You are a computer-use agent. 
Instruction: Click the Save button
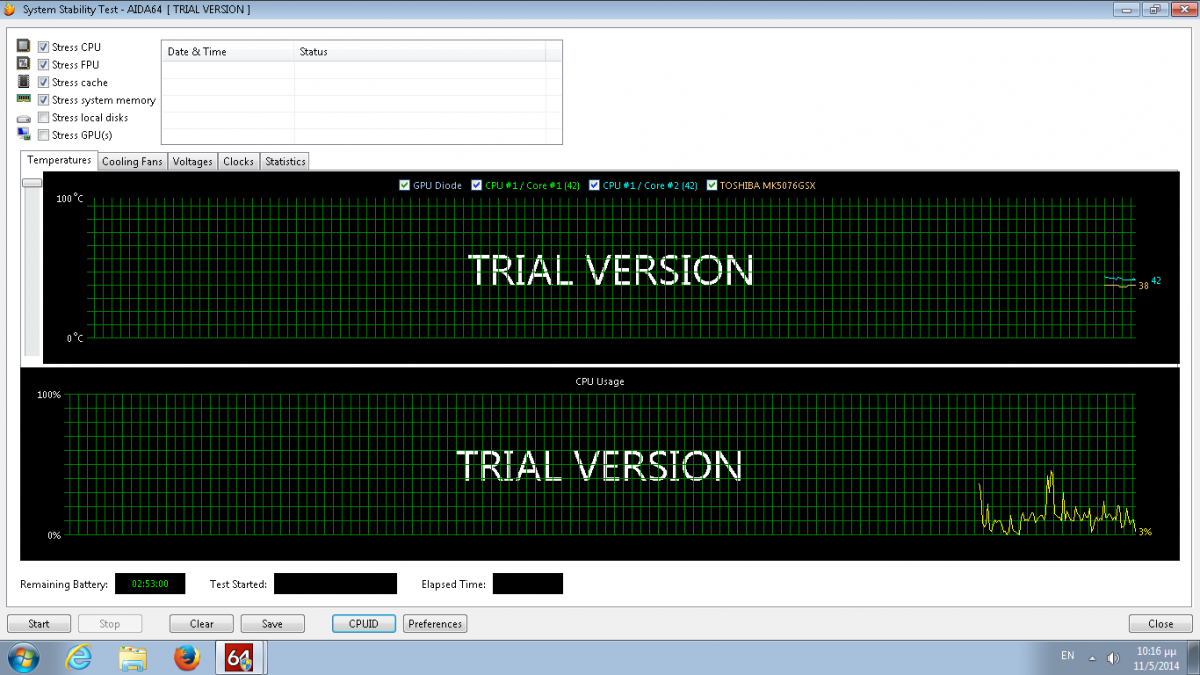pyautogui.click(x=272, y=624)
